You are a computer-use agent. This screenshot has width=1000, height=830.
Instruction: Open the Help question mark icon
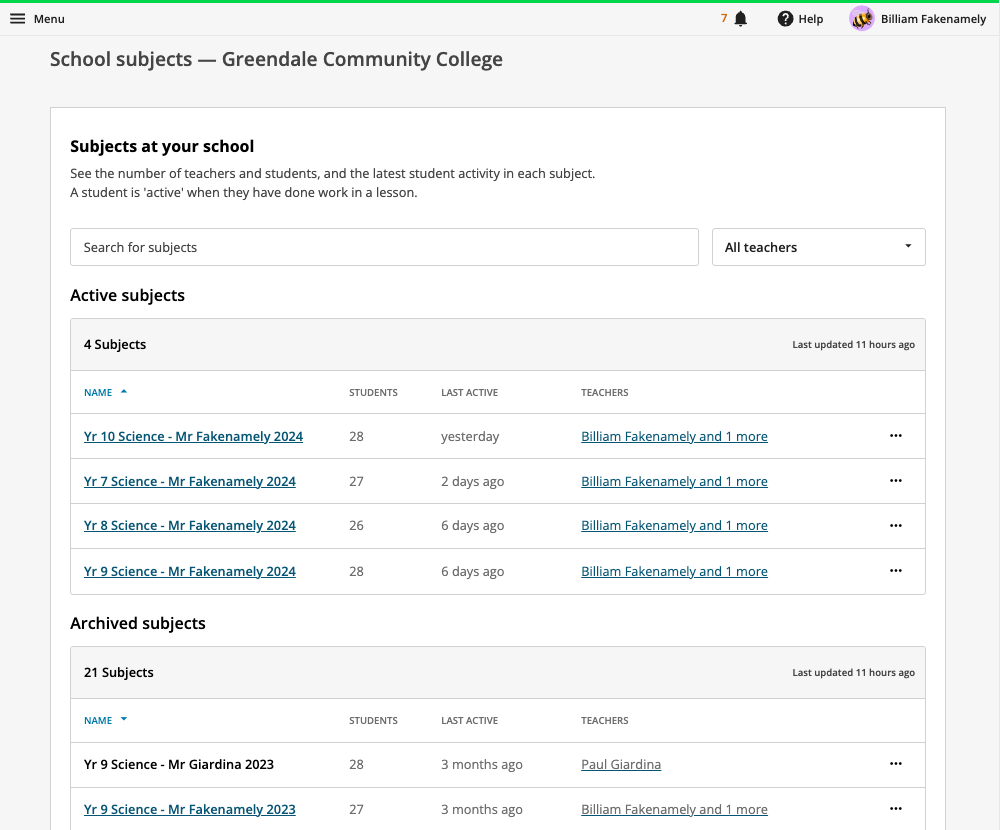(x=785, y=19)
